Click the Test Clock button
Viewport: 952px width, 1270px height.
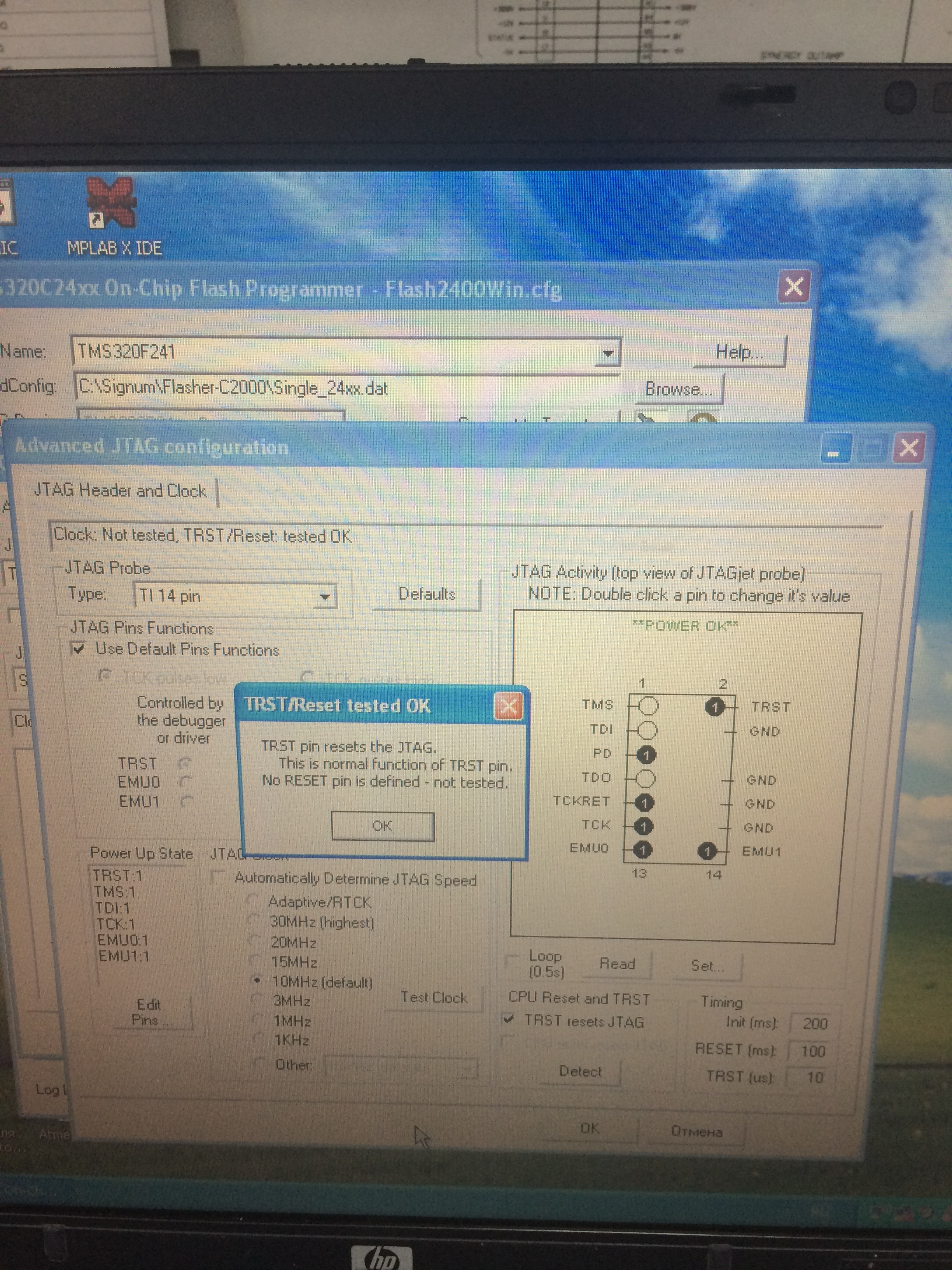pos(434,998)
